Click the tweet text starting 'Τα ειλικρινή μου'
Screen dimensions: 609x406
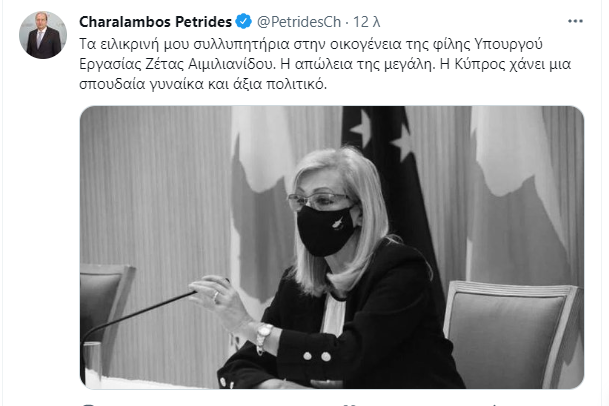(x=325, y=64)
